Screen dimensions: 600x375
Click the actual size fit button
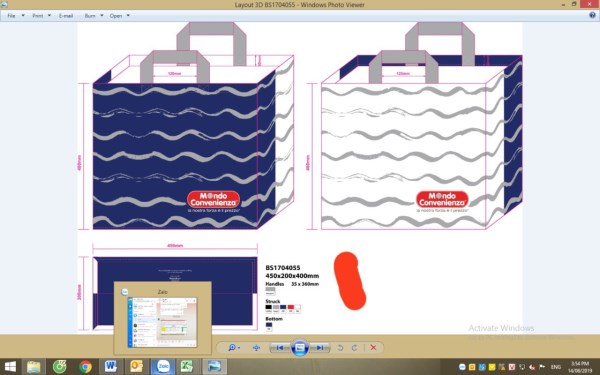(x=256, y=347)
